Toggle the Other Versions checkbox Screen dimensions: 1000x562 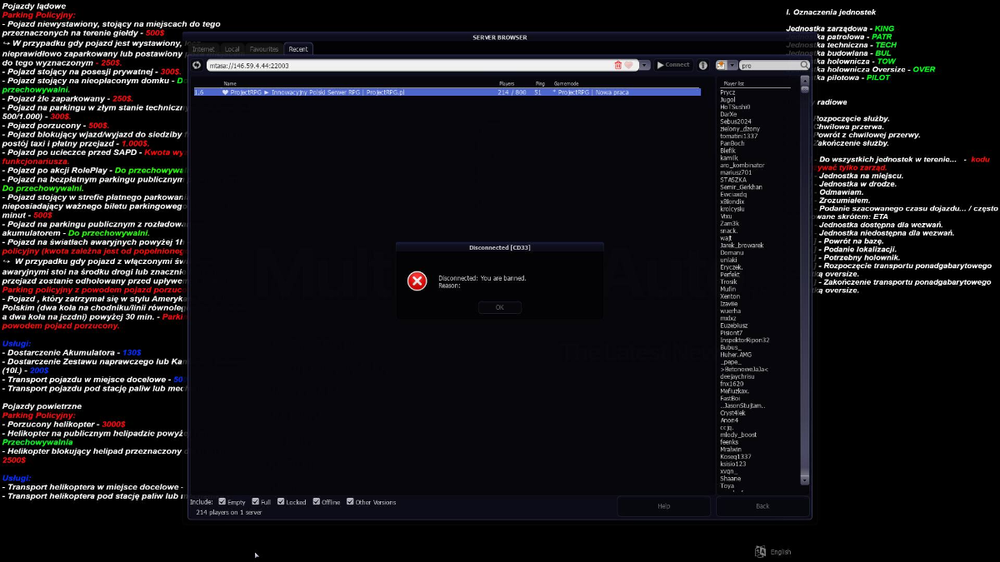coord(350,502)
